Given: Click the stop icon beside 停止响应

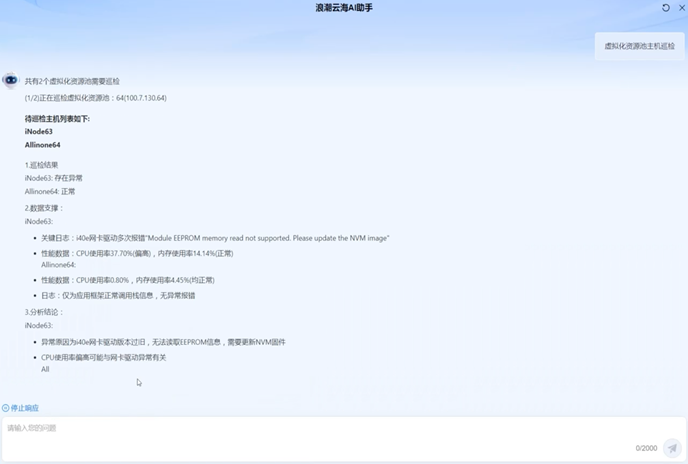Looking at the screenshot, I should point(5,408).
